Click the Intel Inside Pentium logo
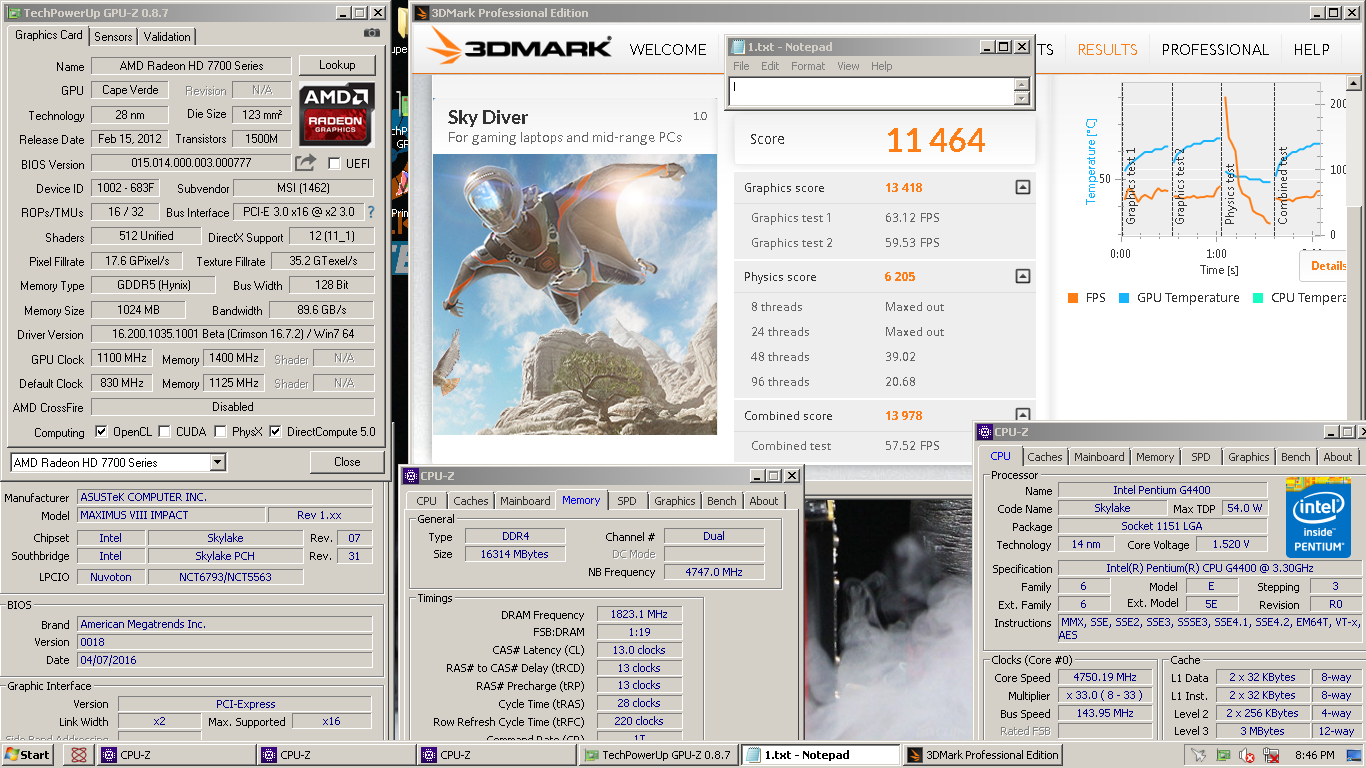This screenshot has height=768, width=1366. click(x=1318, y=519)
